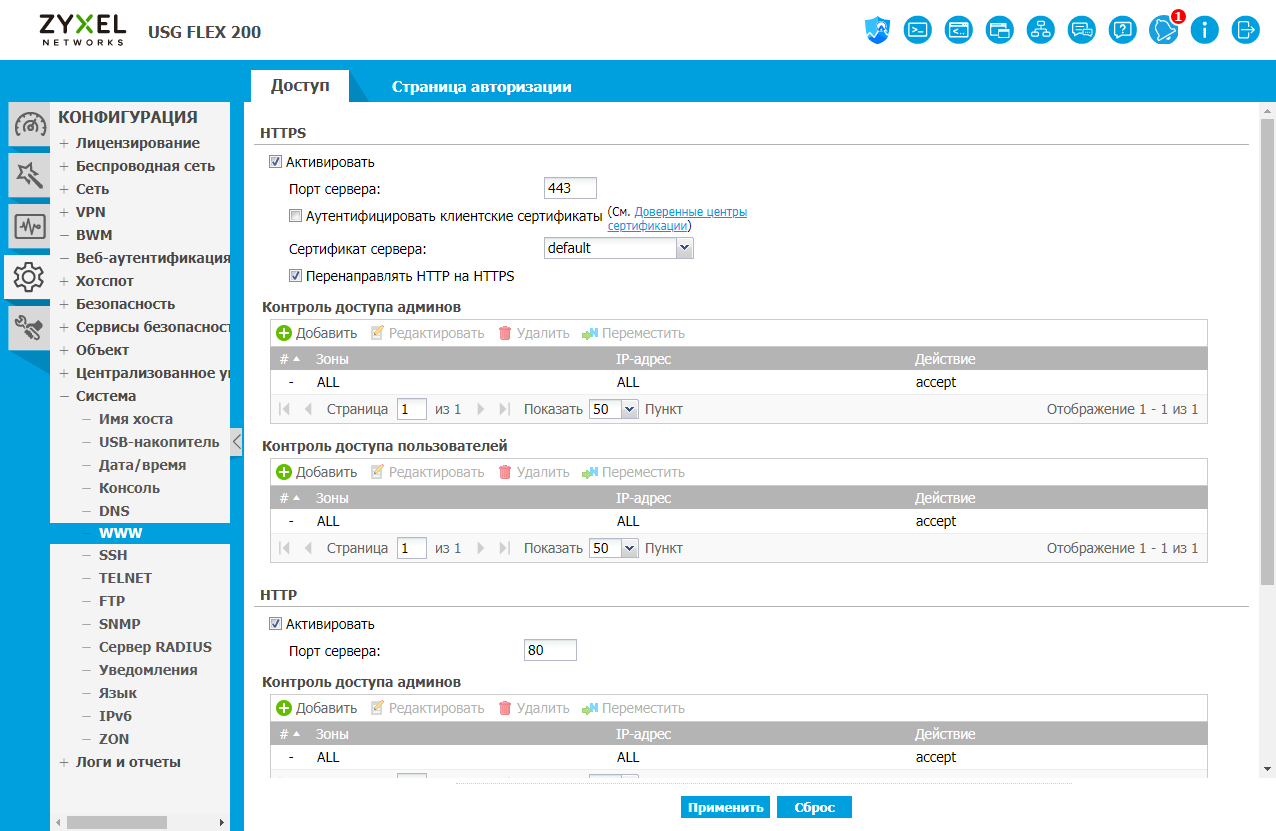Expand the Хотспот tree node
The height and width of the screenshot is (831, 1276).
[x=63, y=281]
